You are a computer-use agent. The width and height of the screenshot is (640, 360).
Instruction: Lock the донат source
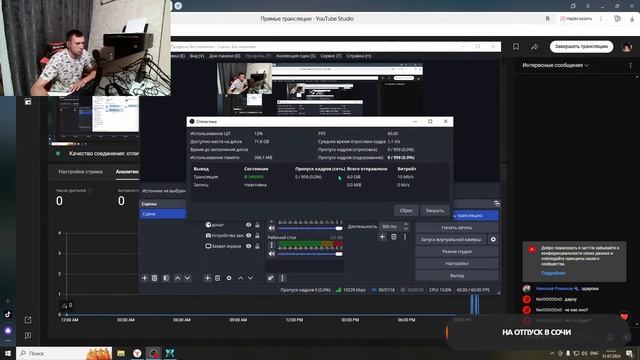coord(257,225)
